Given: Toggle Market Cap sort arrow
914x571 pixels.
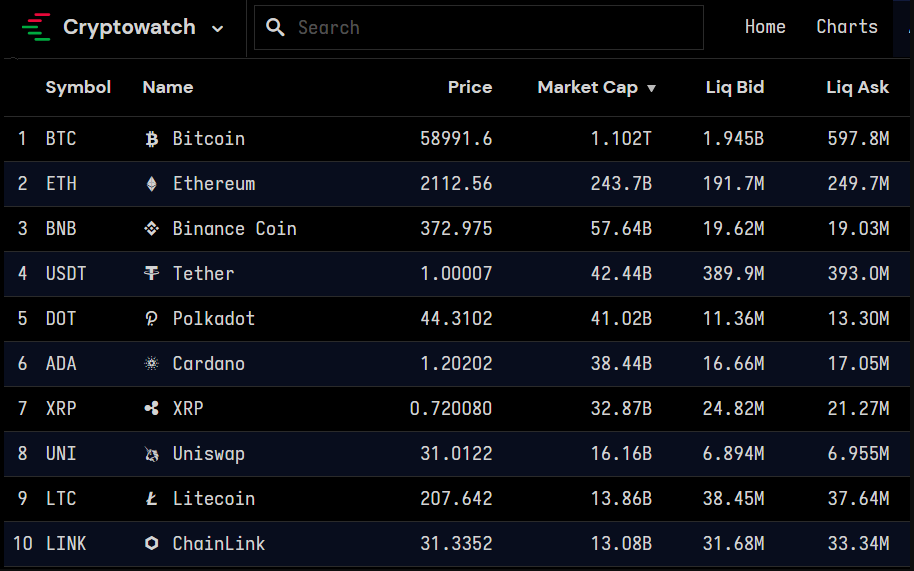Looking at the screenshot, I should coord(651,89).
